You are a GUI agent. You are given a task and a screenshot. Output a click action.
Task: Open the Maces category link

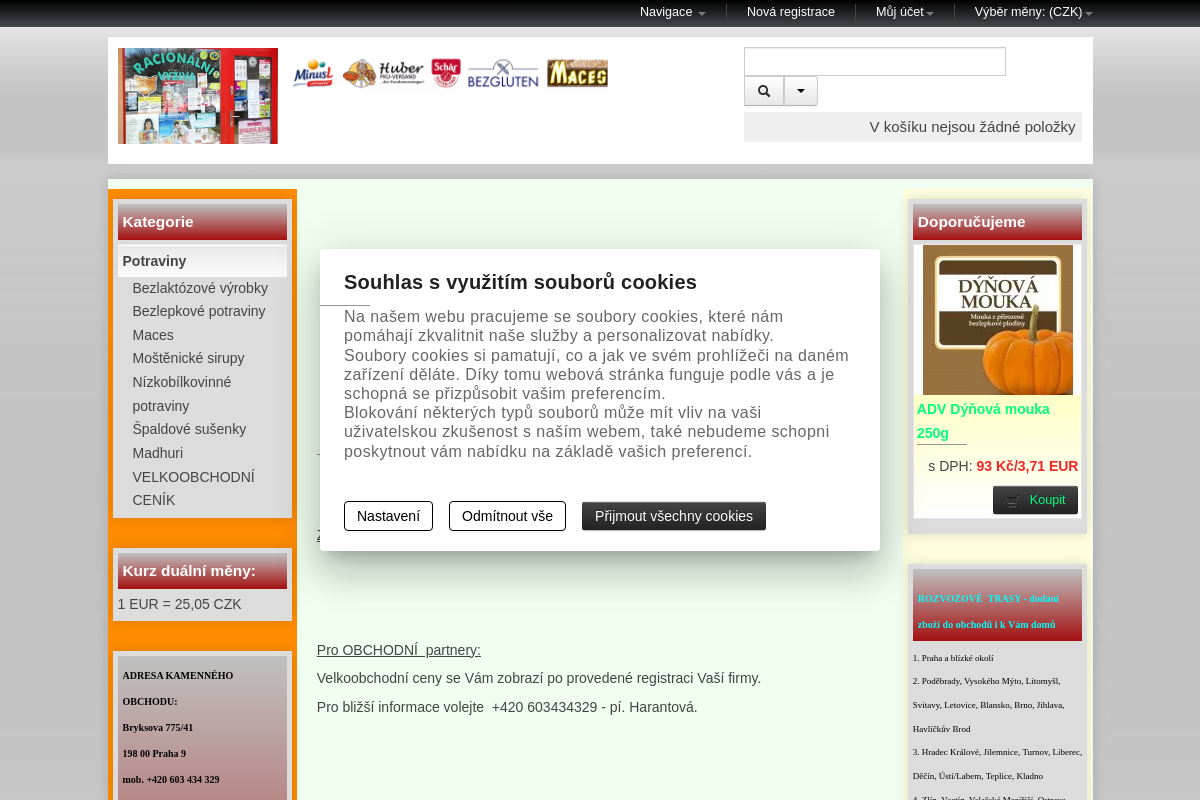click(x=153, y=335)
